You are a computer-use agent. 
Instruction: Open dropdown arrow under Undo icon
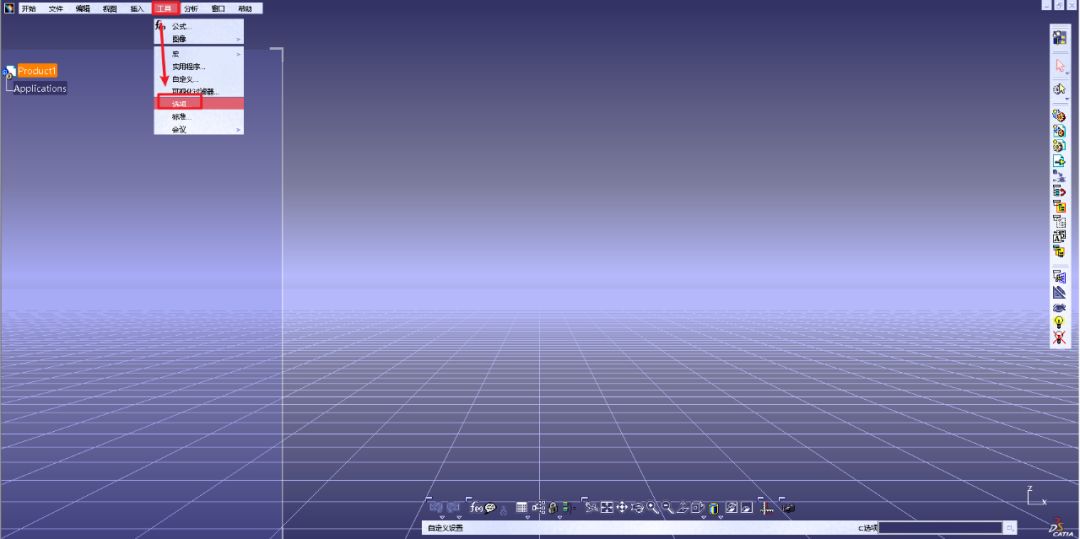click(442, 517)
